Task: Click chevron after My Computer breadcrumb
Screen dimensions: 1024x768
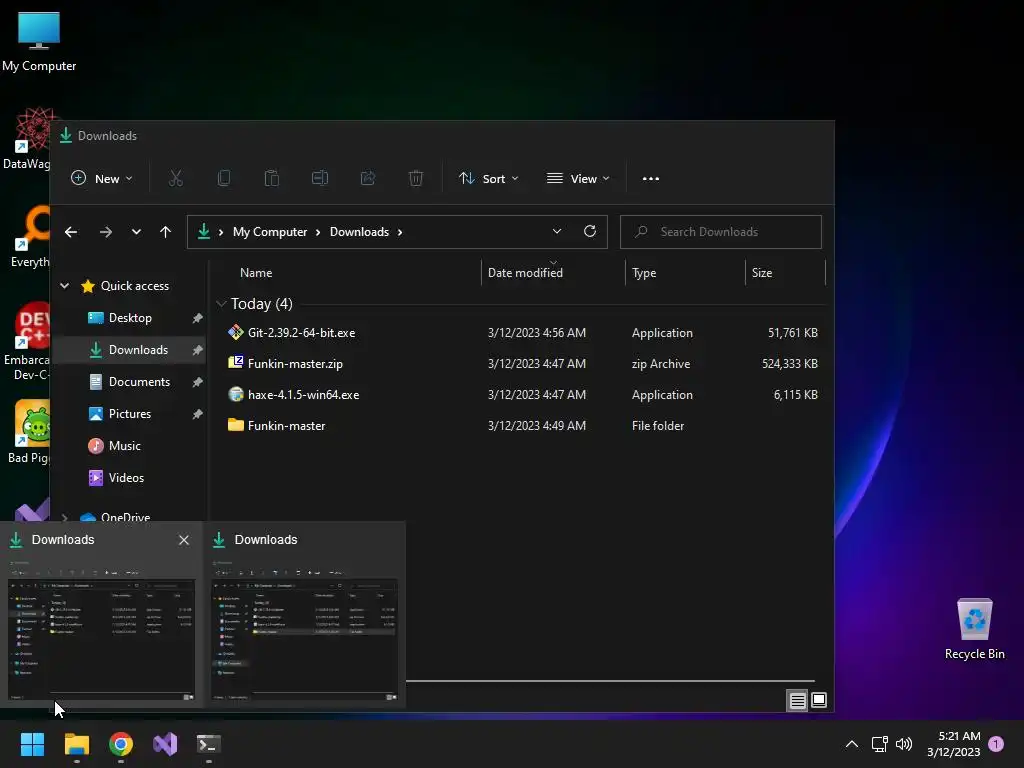Action: coord(318,232)
